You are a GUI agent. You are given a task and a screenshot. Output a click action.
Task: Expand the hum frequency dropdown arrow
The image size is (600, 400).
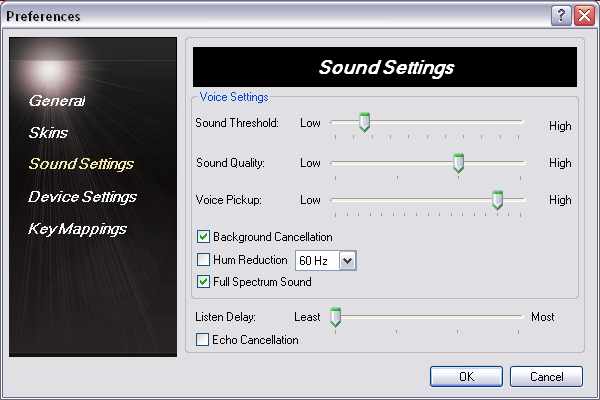348,261
